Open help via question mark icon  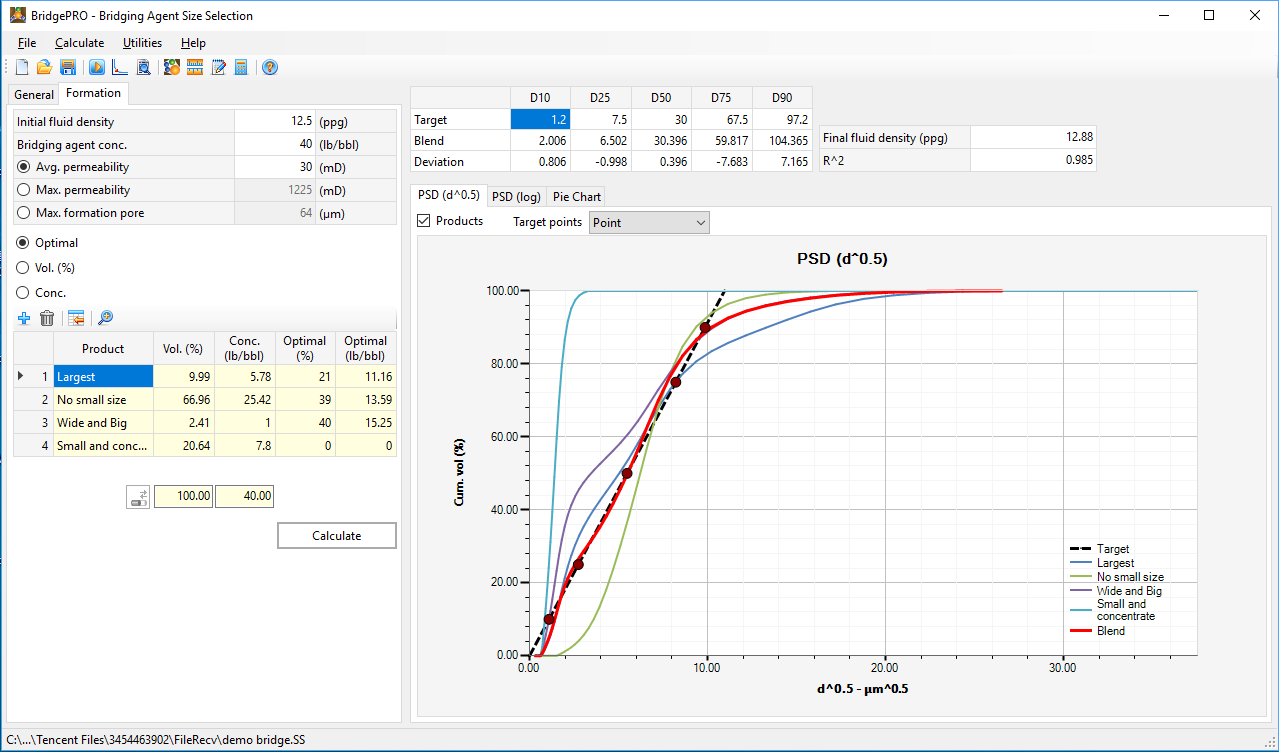(x=269, y=68)
